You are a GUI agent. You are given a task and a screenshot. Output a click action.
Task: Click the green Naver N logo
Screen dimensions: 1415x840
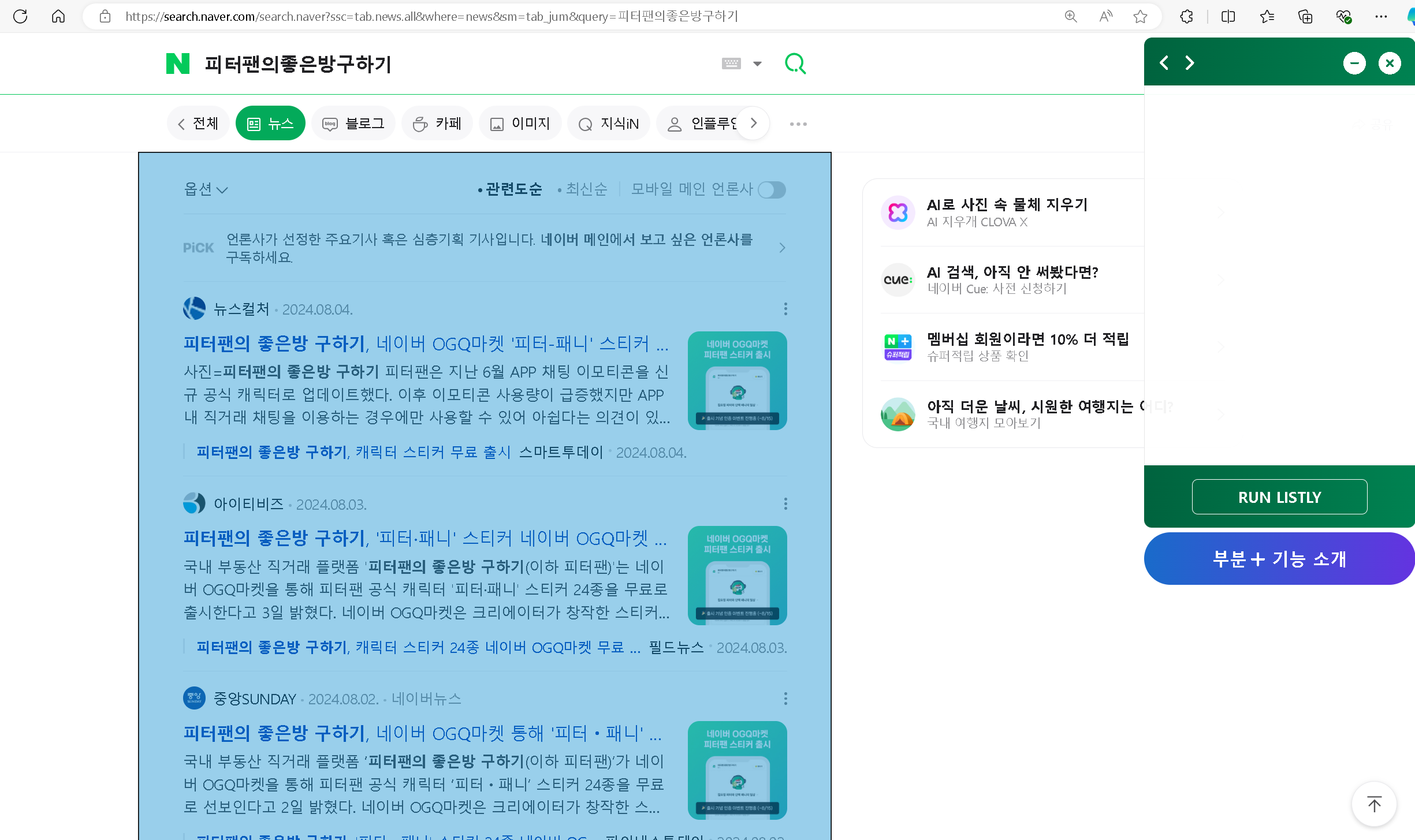pyautogui.click(x=178, y=64)
